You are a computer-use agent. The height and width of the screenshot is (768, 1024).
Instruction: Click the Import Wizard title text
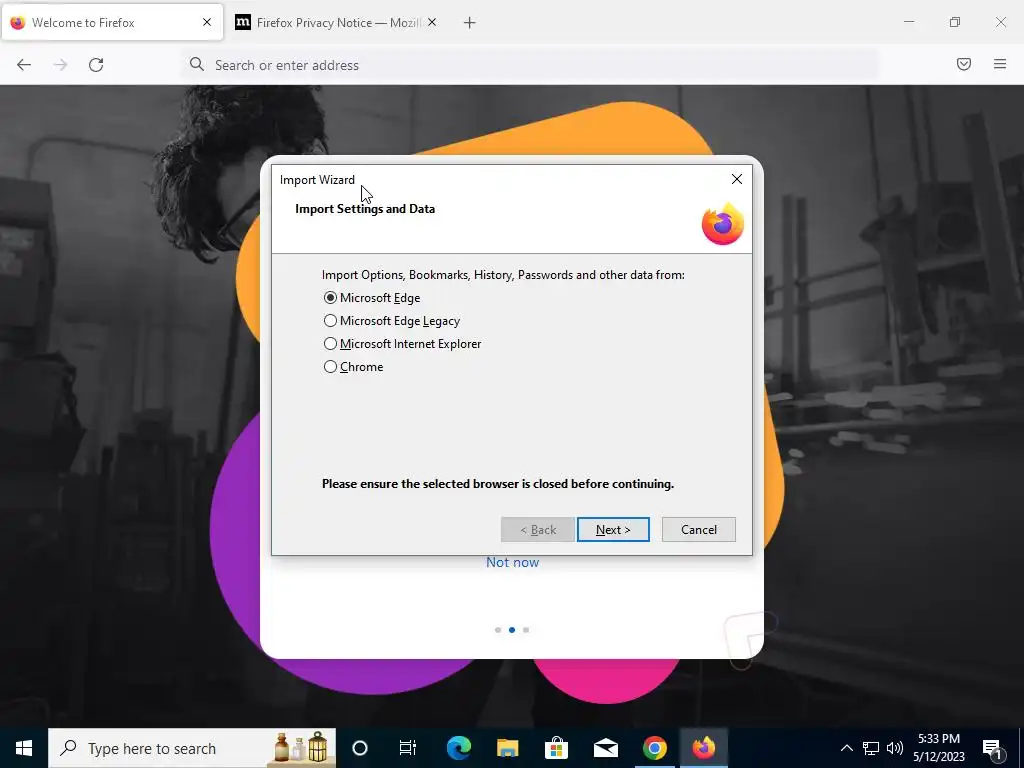pyautogui.click(x=317, y=180)
